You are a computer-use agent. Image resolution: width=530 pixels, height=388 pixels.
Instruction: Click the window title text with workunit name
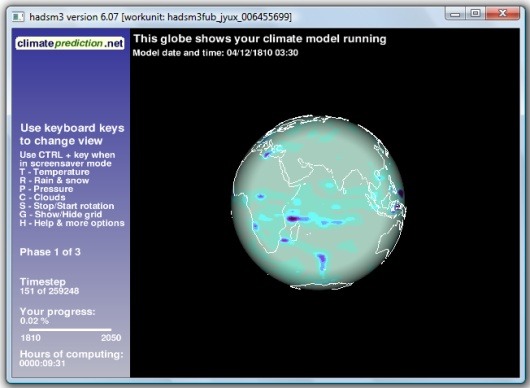(x=160, y=17)
